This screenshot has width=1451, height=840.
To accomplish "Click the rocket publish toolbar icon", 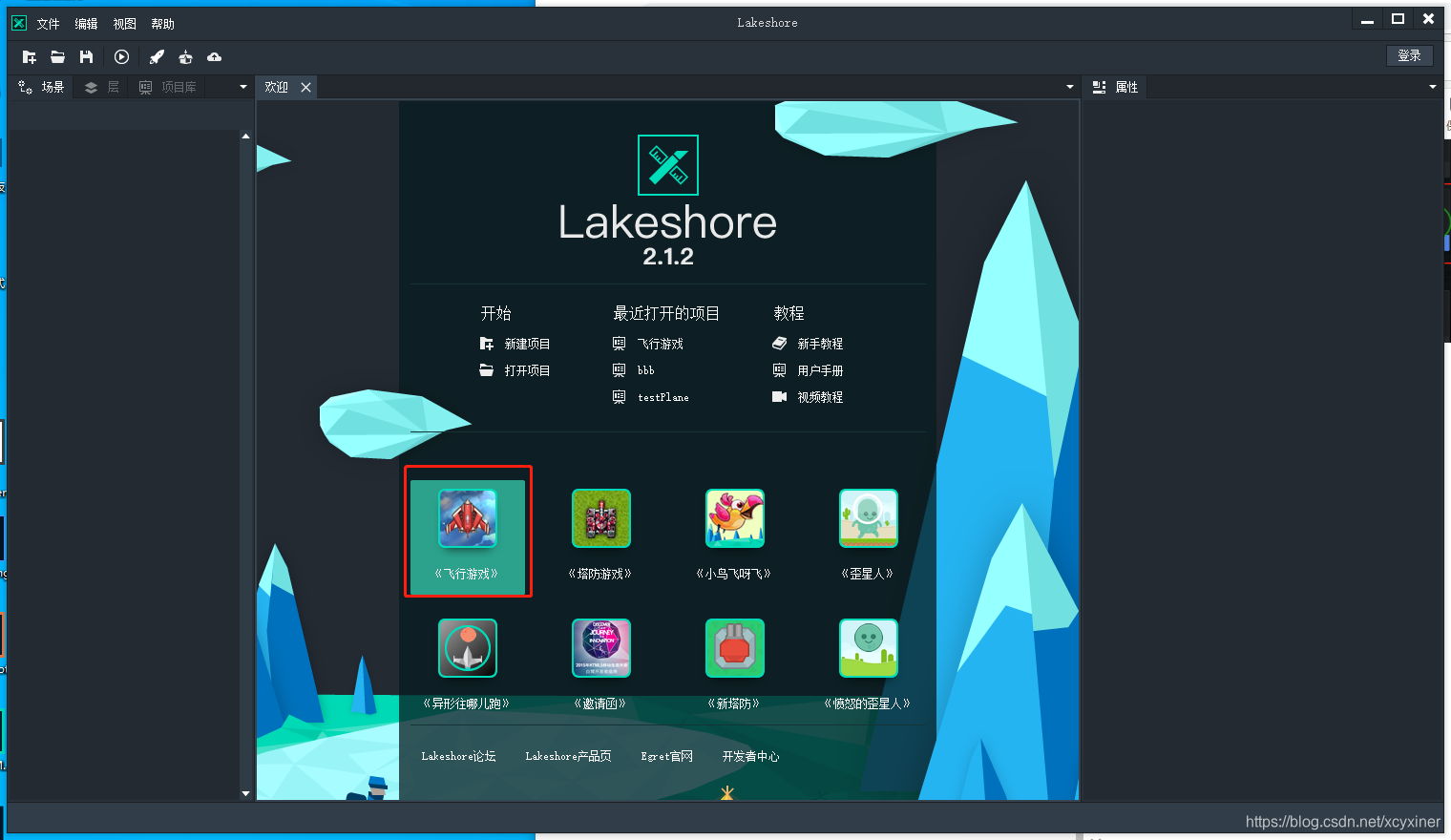I will click(157, 57).
